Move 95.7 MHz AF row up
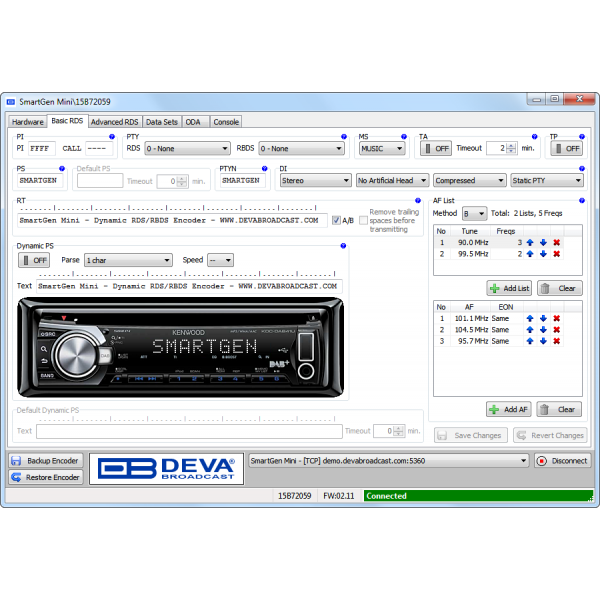Screen dimensions: 600x600 coord(530,341)
